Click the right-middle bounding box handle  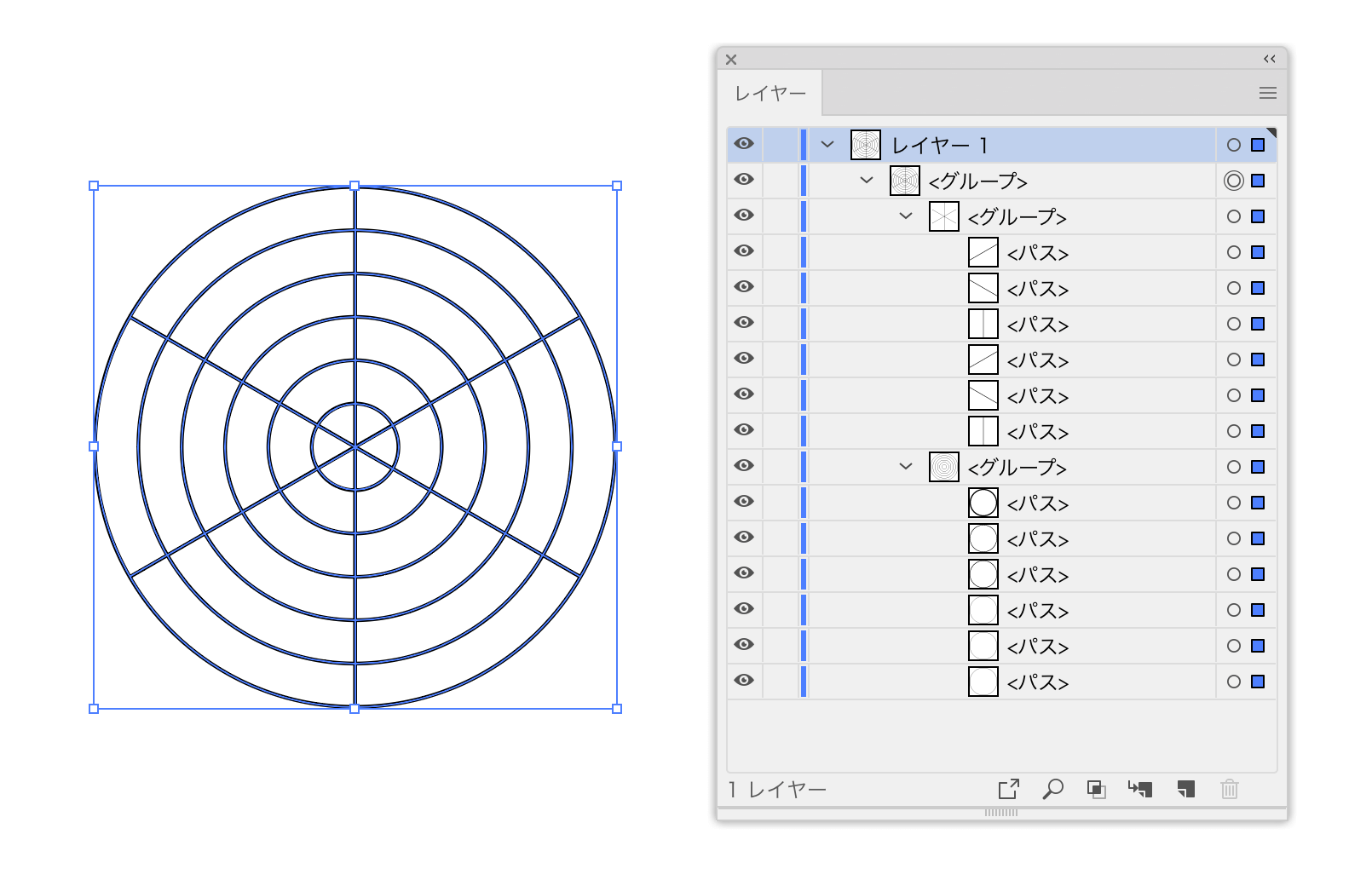point(617,446)
